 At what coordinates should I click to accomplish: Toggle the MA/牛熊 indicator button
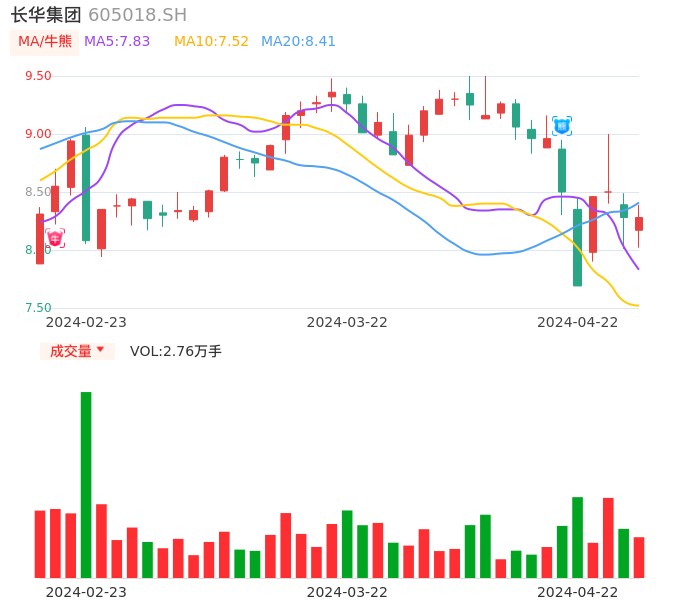pyautogui.click(x=45, y=42)
